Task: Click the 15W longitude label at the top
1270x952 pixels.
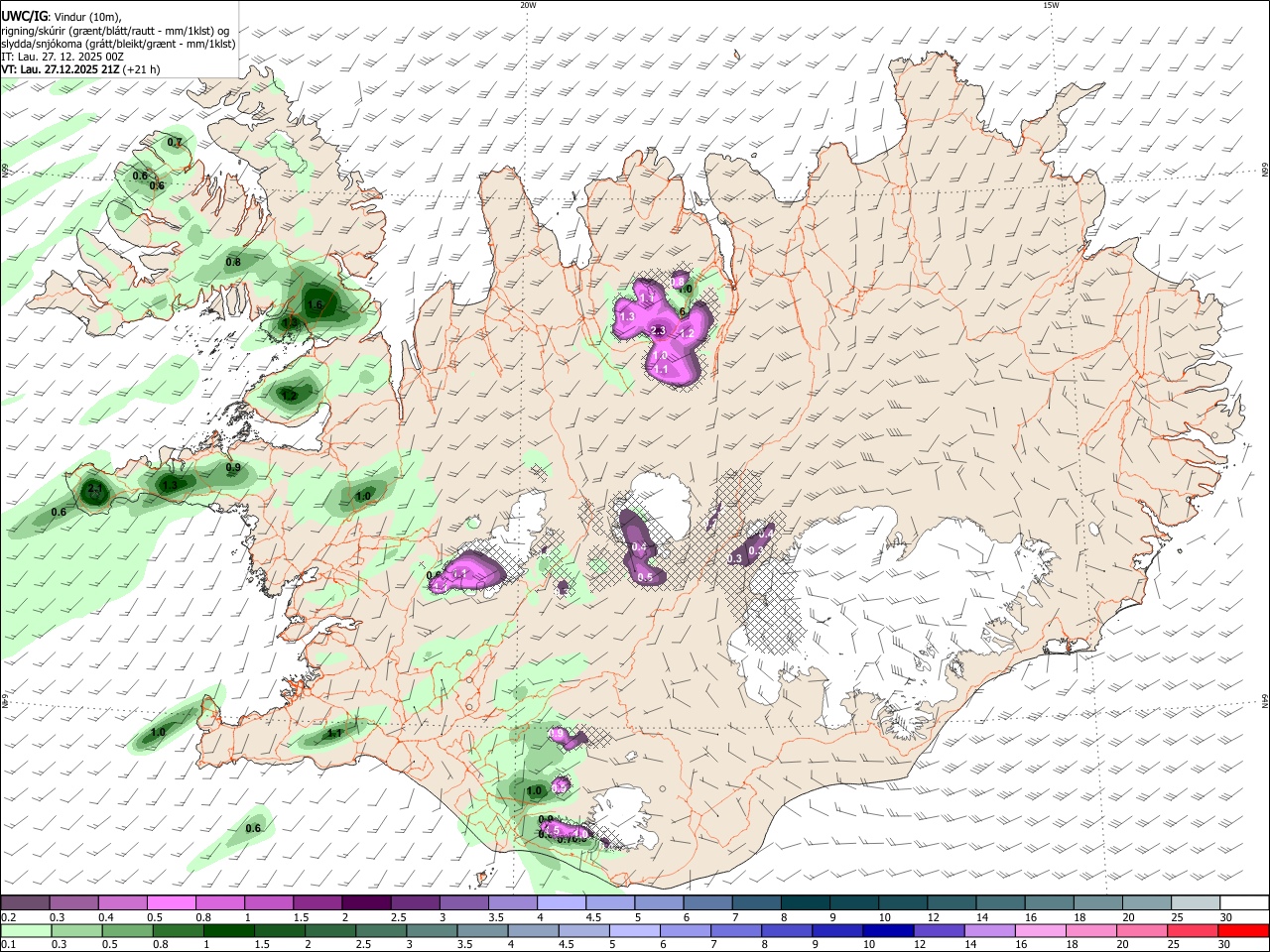Action: point(1051,5)
